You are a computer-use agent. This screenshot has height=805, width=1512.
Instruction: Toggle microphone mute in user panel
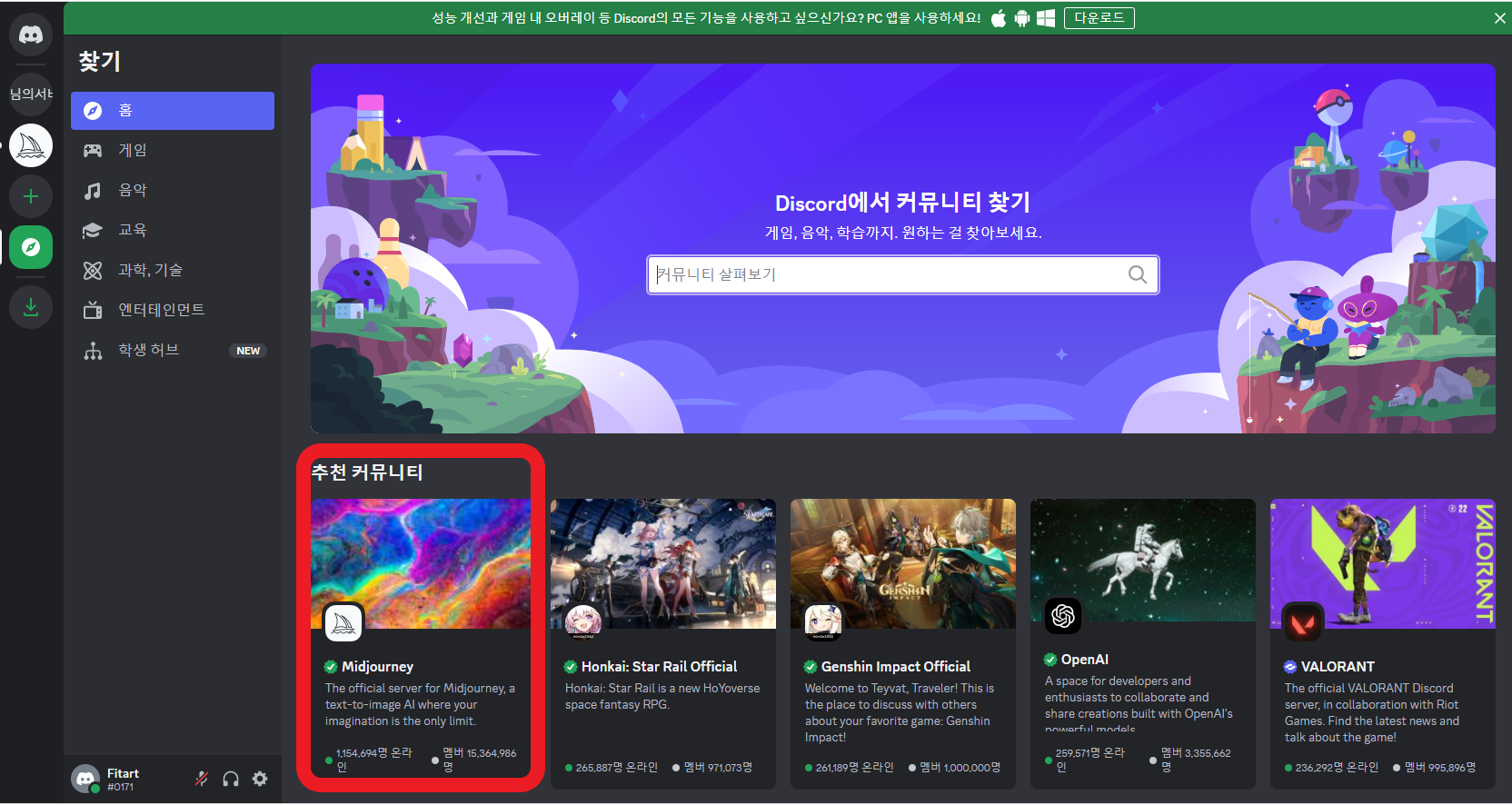[x=202, y=779]
